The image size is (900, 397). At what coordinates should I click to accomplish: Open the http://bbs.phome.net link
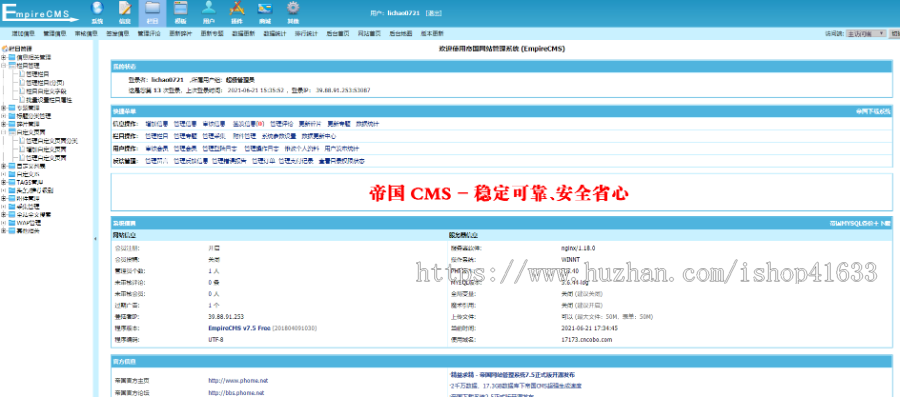236,393
